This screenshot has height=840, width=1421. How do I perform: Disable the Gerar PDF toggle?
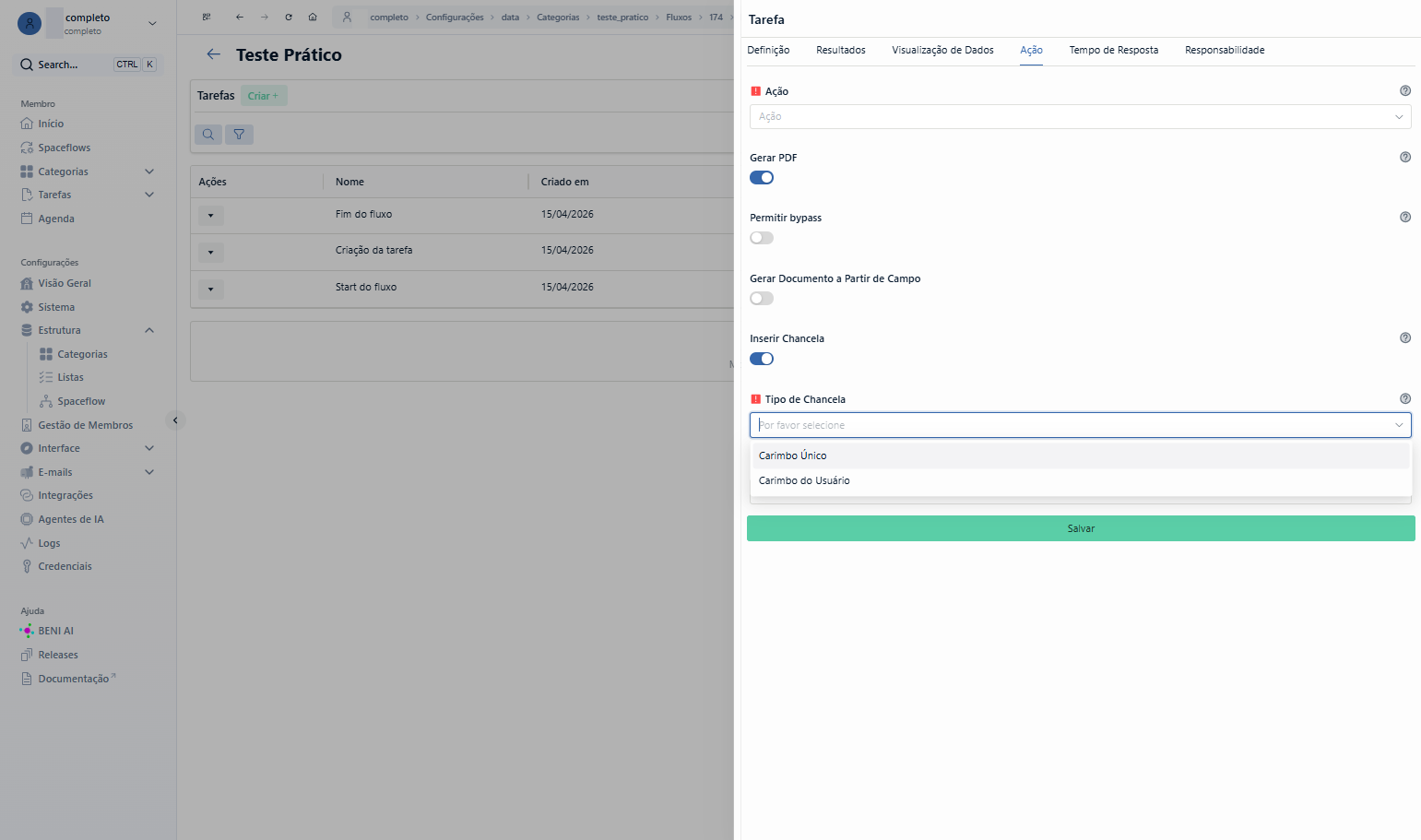pos(762,178)
